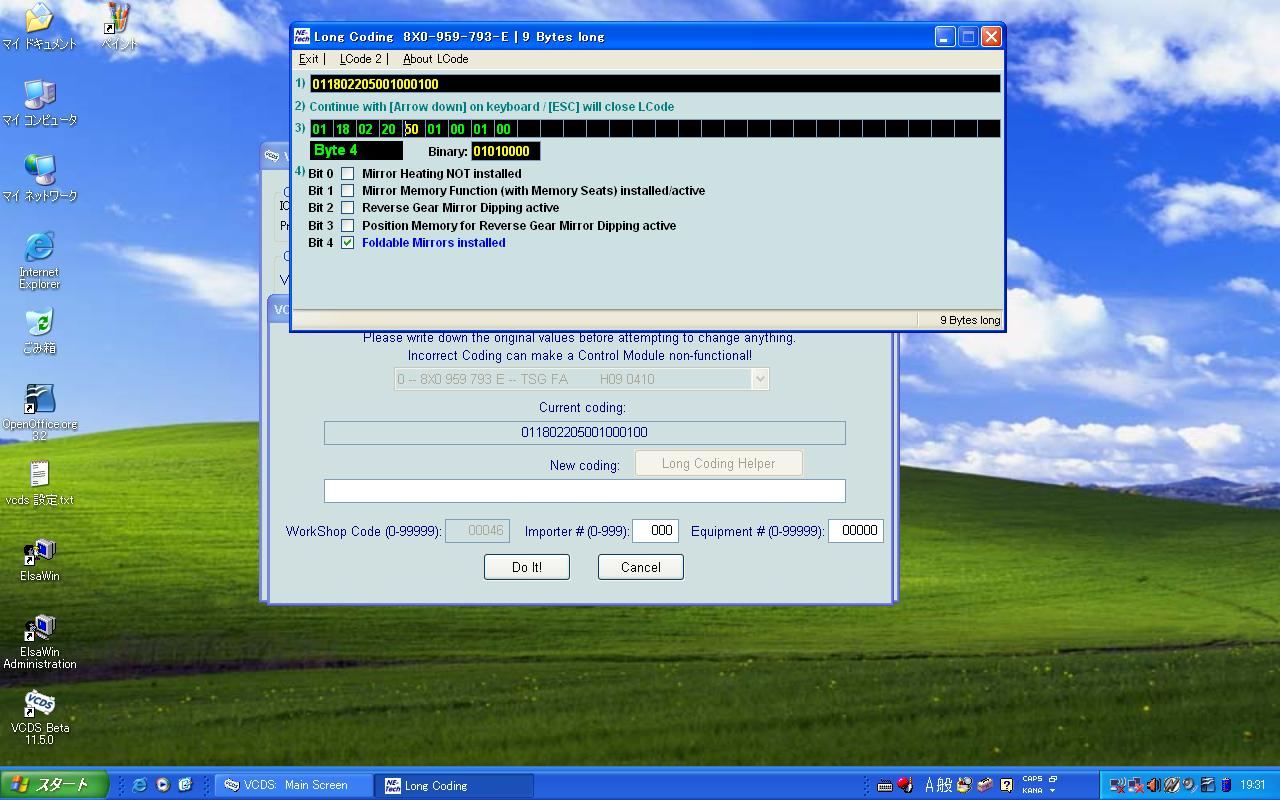The width and height of the screenshot is (1280, 800).
Task: Click the clock showing 19:31
Action: click(x=1252, y=785)
